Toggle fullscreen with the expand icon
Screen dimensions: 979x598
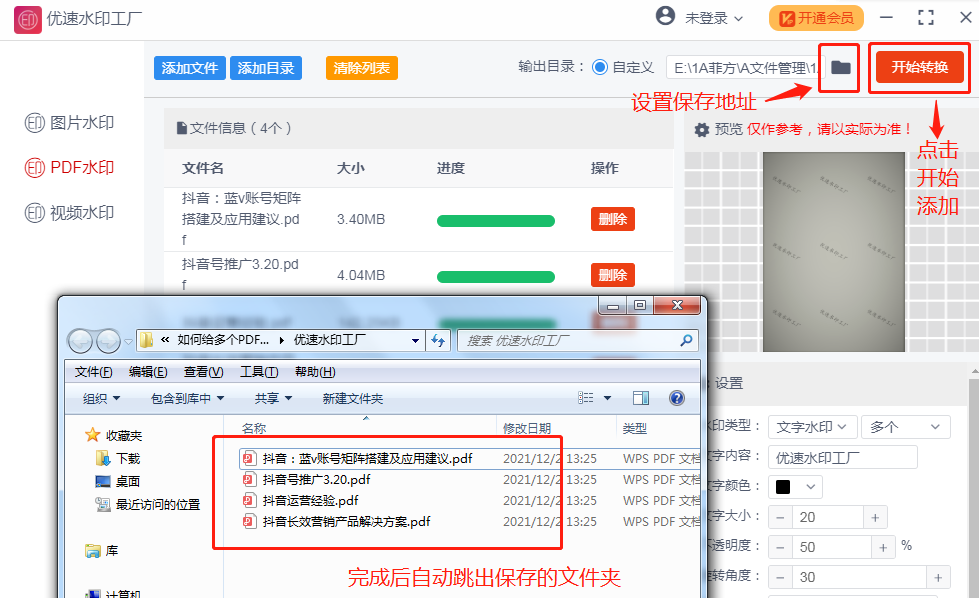pyautogui.click(x=926, y=18)
